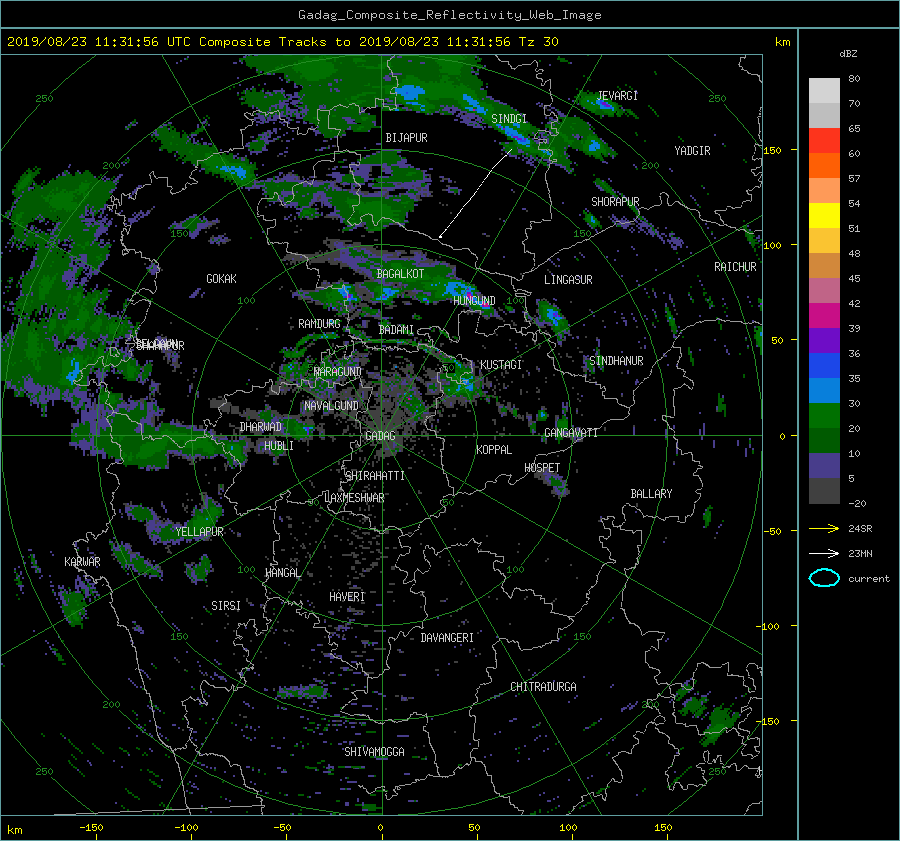900x841 pixels.
Task: Click the GADAG radar center label
Action: tap(380, 436)
